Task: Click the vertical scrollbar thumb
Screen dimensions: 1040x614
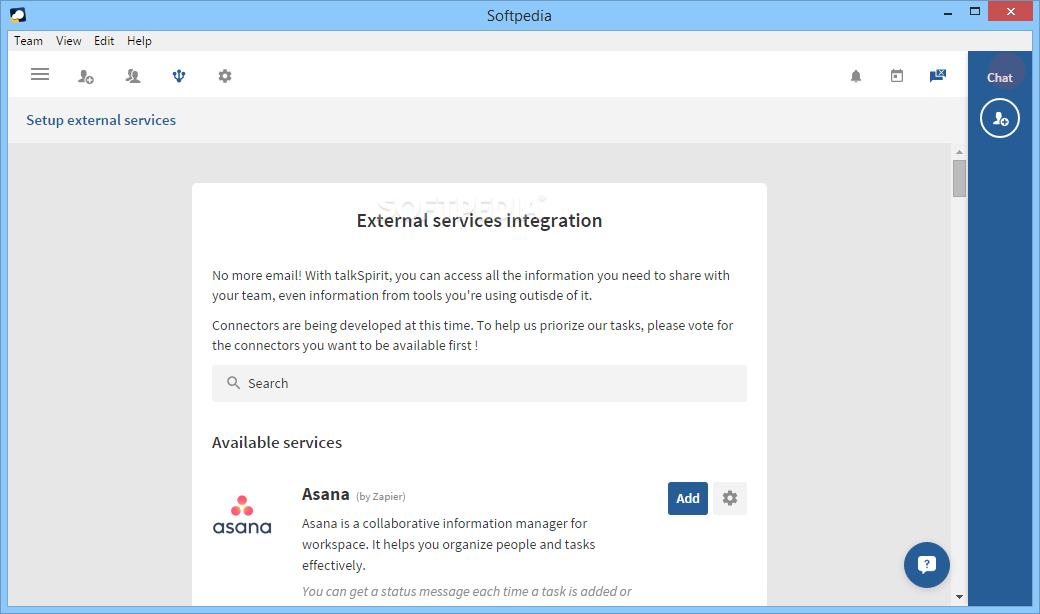Action: click(959, 178)
